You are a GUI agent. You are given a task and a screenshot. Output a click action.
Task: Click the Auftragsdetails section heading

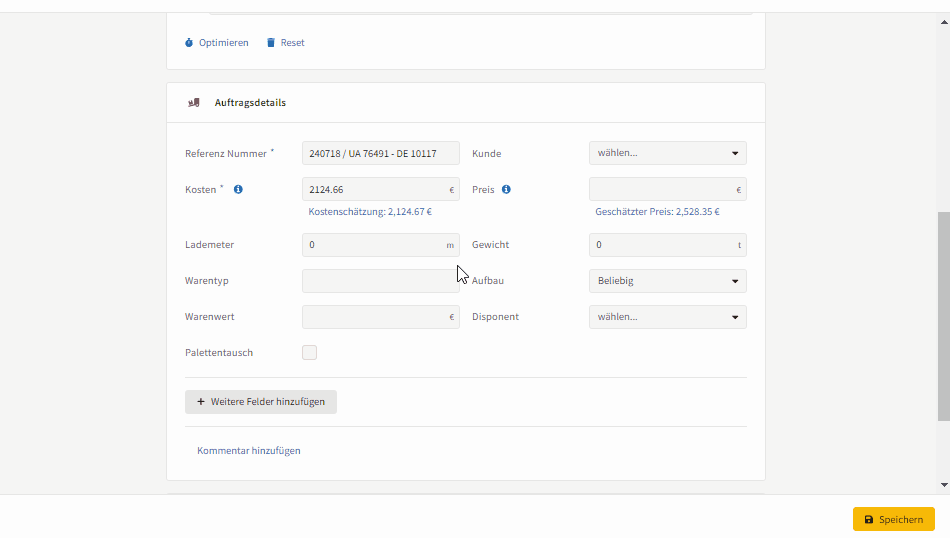[x=250, y=102]
